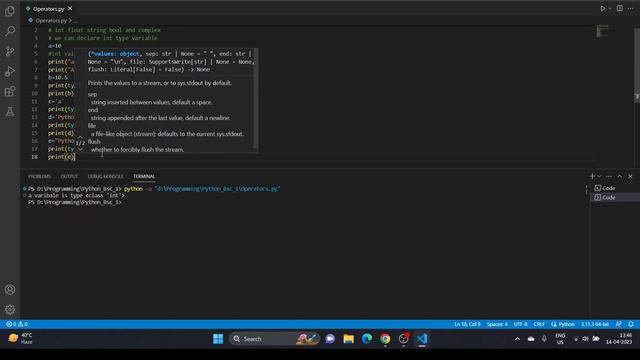Click the current terminal prompt line
The width and height of the screenshot is (640, 360).
pyautogui.click(x=75, y=202)
